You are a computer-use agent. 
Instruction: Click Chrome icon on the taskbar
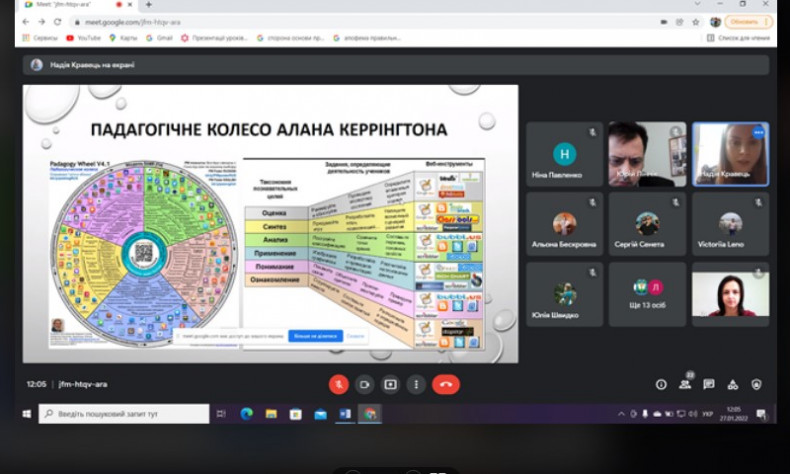pos(370,414)
